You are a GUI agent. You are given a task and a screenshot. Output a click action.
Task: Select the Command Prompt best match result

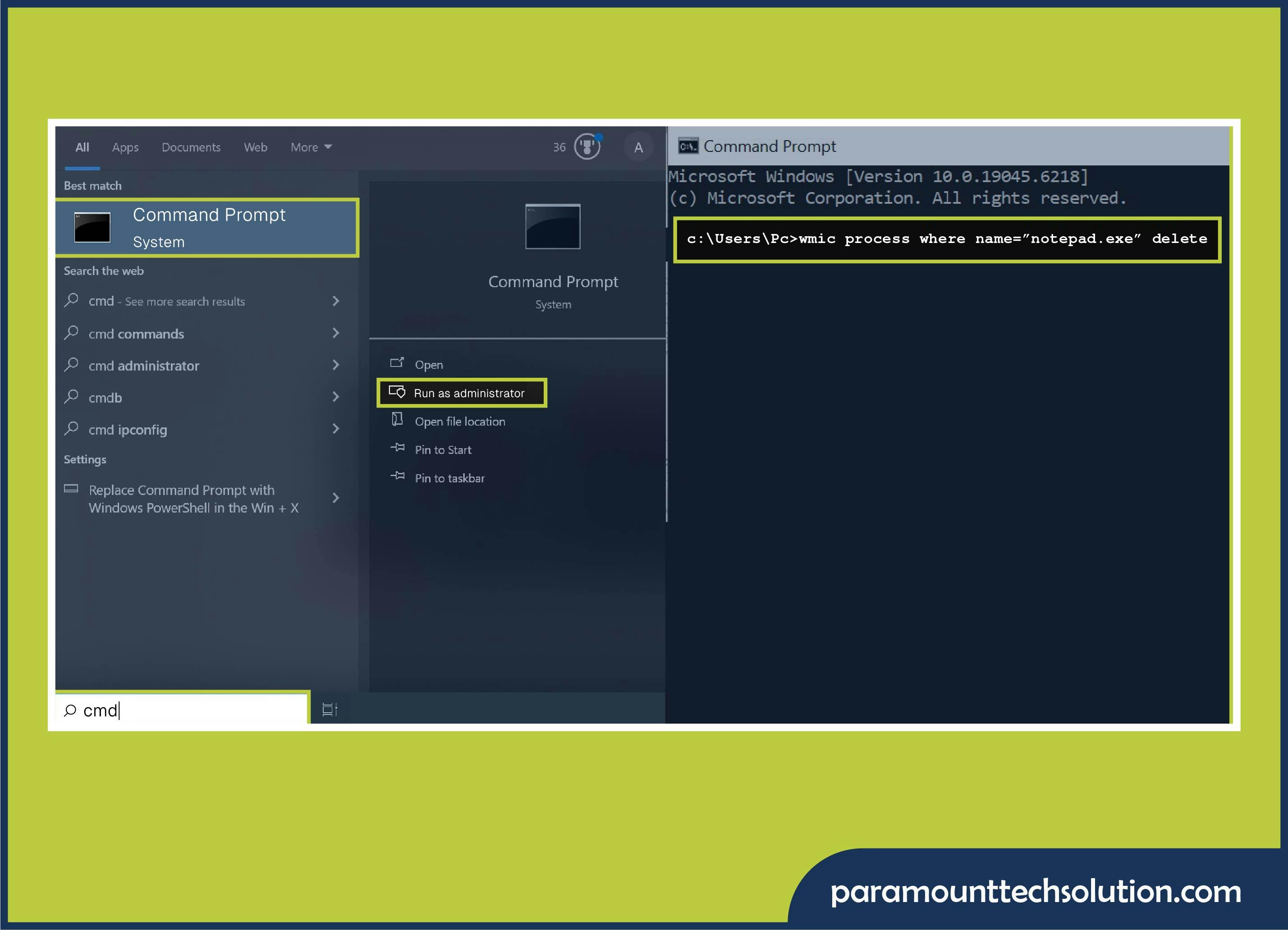click(x=207, y=228)
